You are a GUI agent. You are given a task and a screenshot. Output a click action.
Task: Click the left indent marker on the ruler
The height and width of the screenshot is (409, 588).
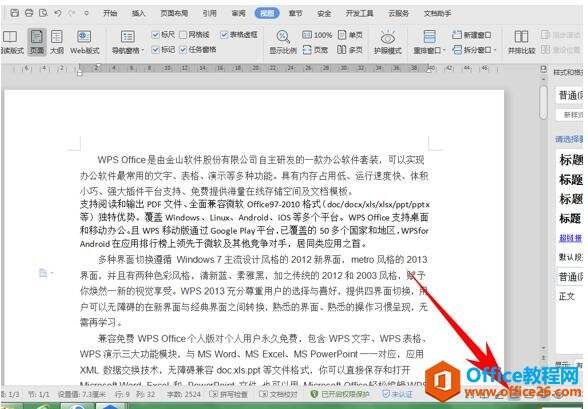tap(80, 71)
